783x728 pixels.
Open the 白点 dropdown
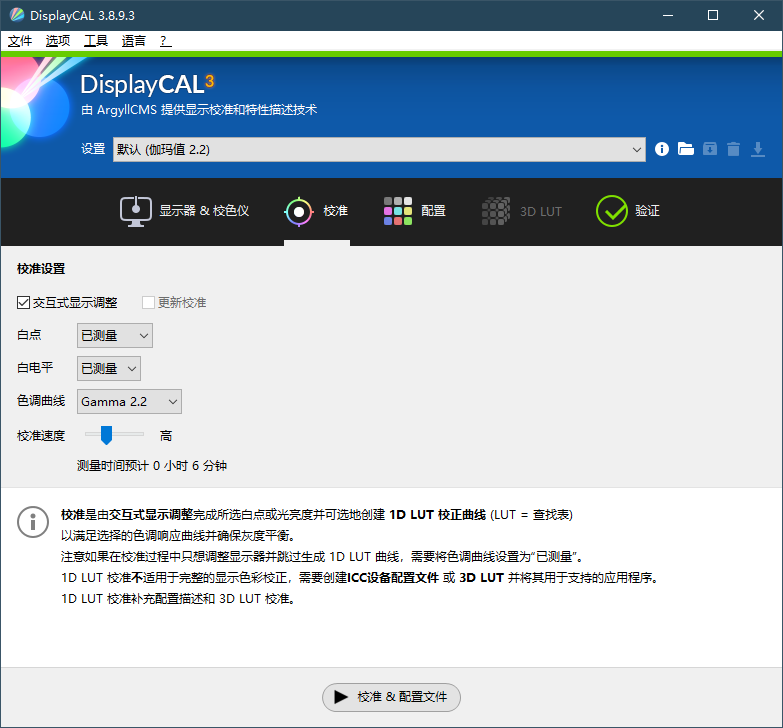(115, 336)
